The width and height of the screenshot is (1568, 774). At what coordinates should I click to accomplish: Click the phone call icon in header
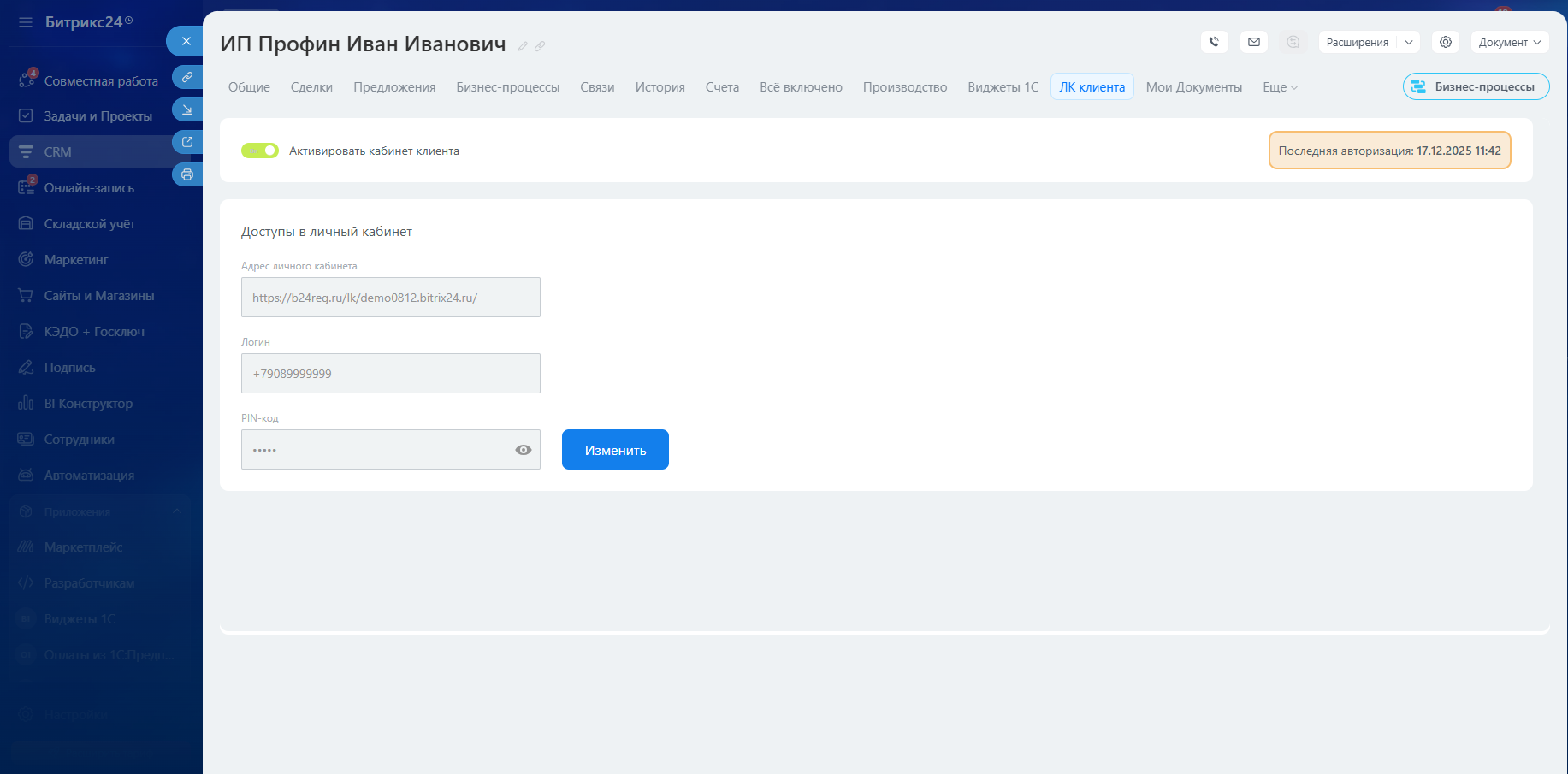pyautogui.click(x=1214, y=42)
